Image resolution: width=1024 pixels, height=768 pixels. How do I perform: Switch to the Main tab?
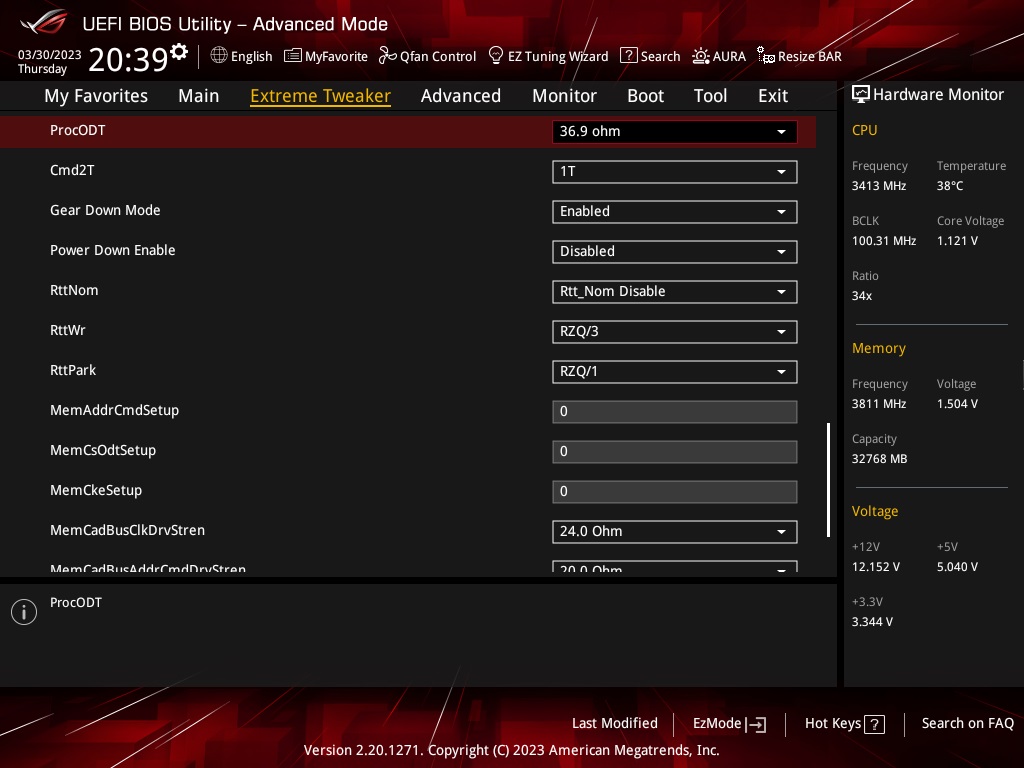click(199, 96)
